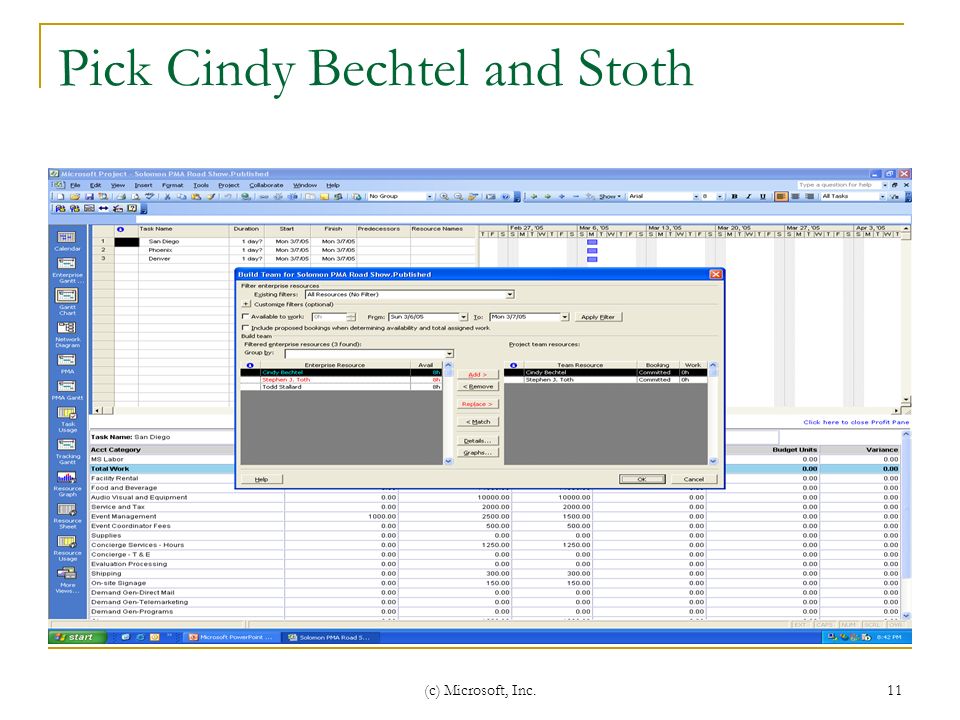Open the Tools menu
The width and height of the screenshot is (960, 720).
[x=201, y=185]
